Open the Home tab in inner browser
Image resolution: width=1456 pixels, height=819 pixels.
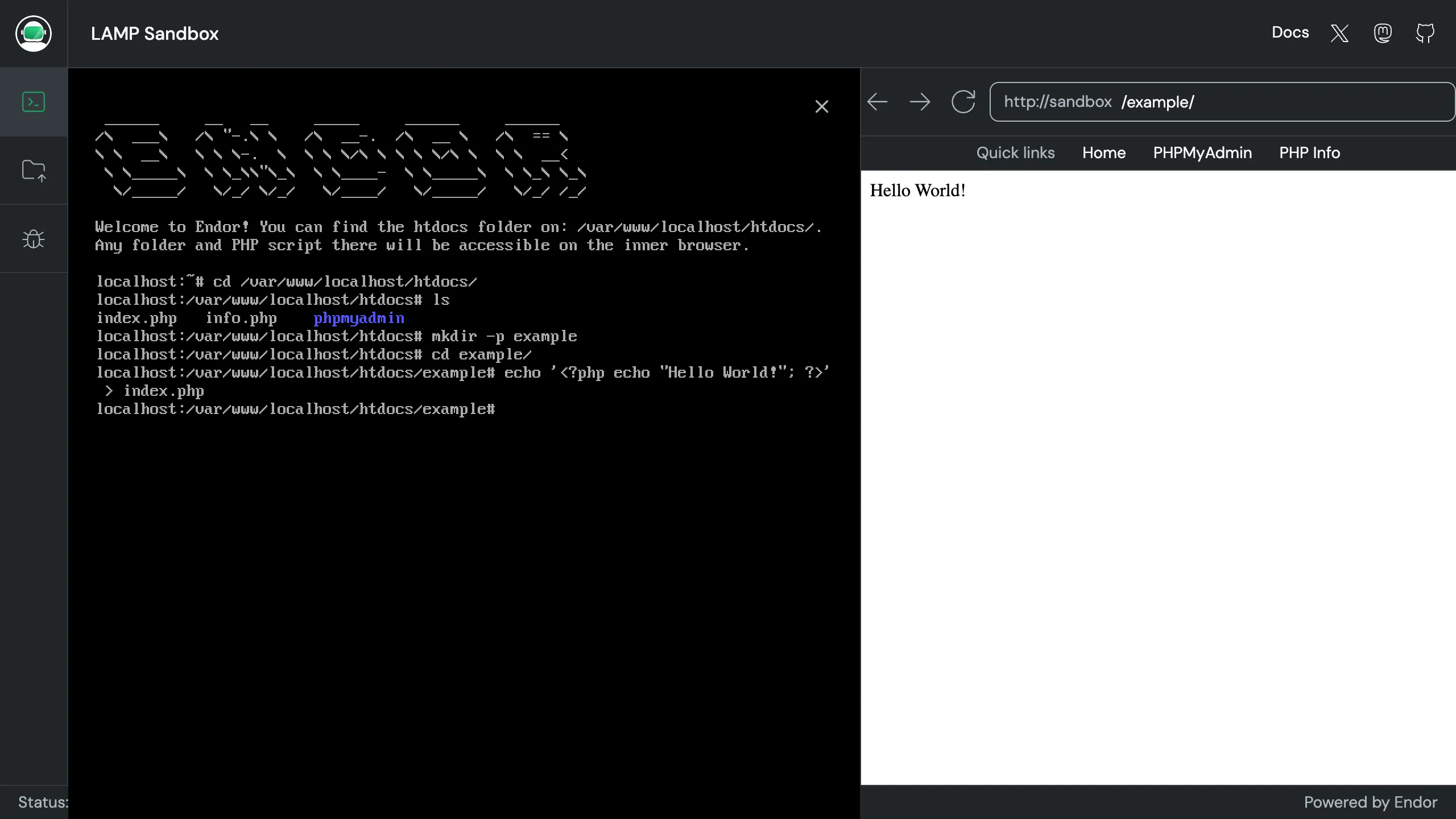pyautogui.click(x=1104, y=152)
